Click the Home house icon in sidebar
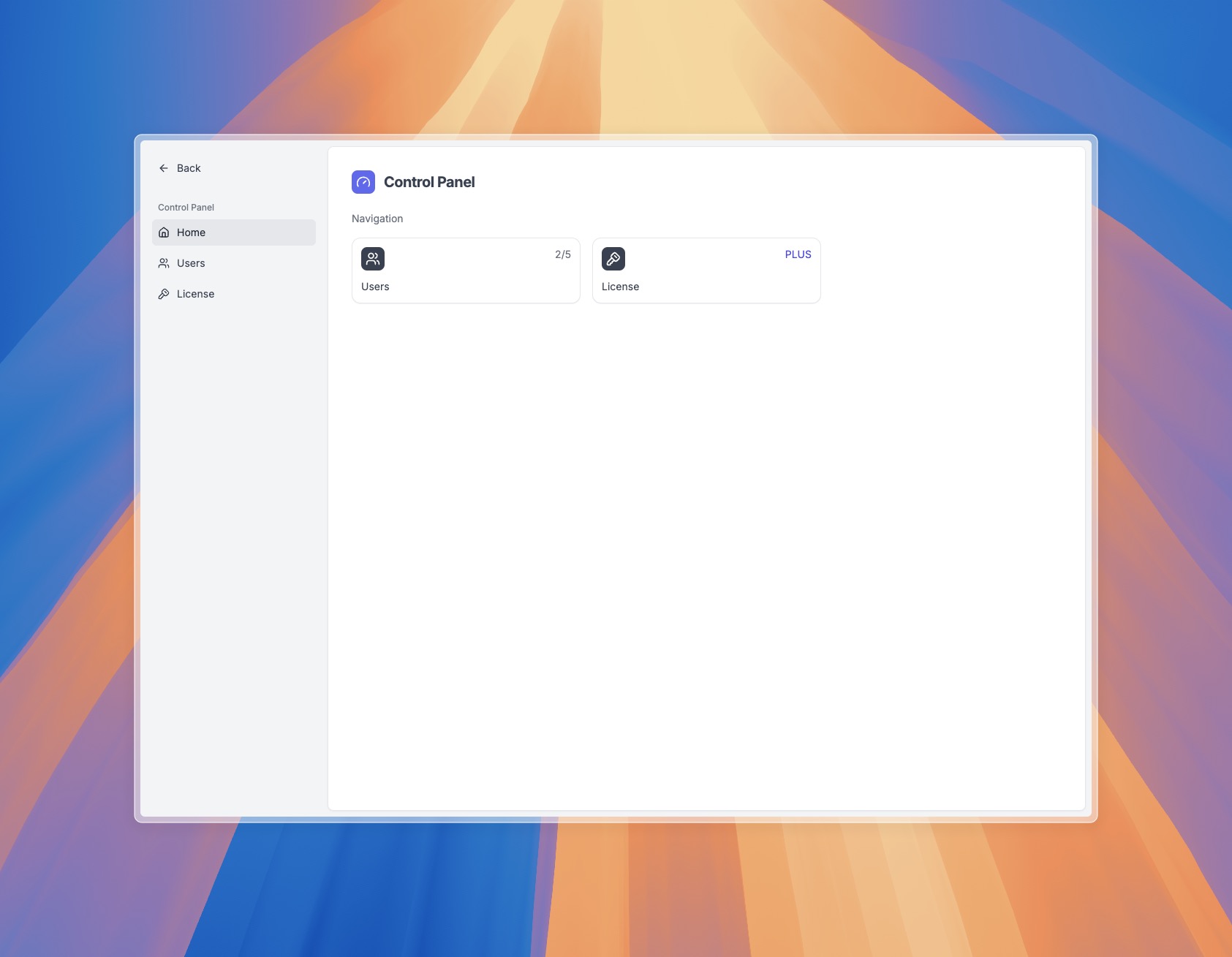1232x957 pixels. 164,232
